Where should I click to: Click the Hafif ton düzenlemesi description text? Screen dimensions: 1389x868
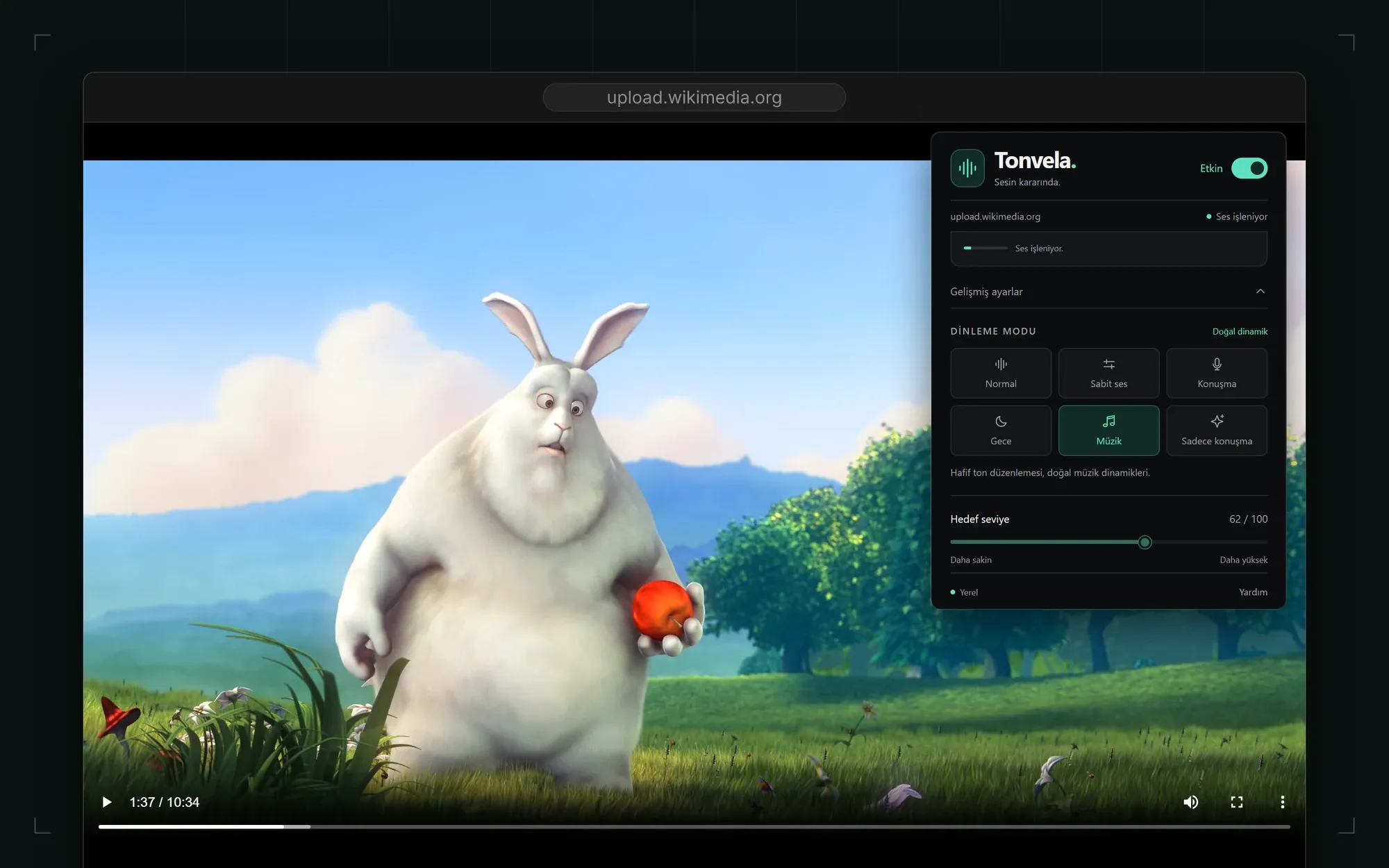tap(1050, 473)
